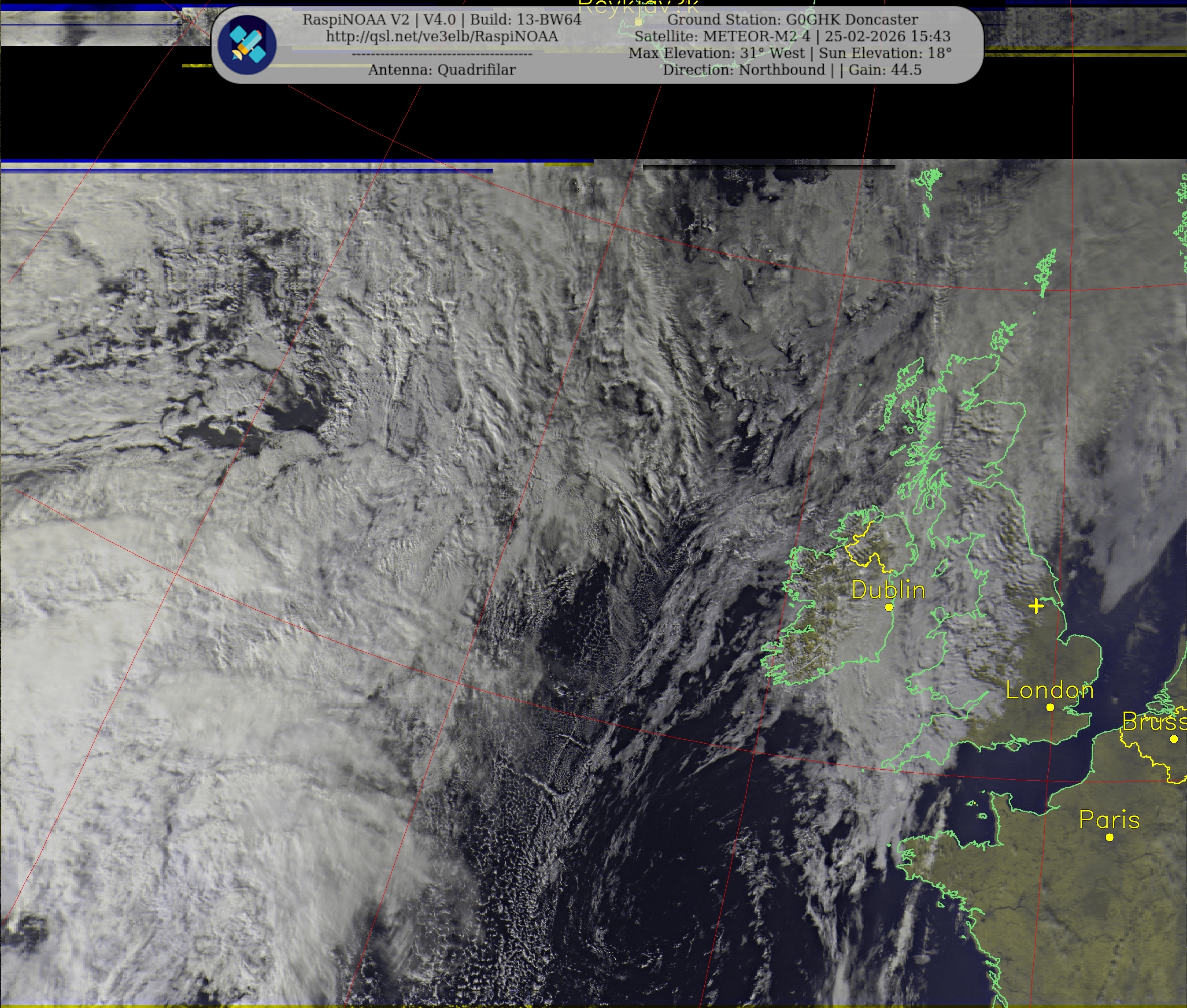Click the Reykjavik city dot marker

[x=638, y=22]
